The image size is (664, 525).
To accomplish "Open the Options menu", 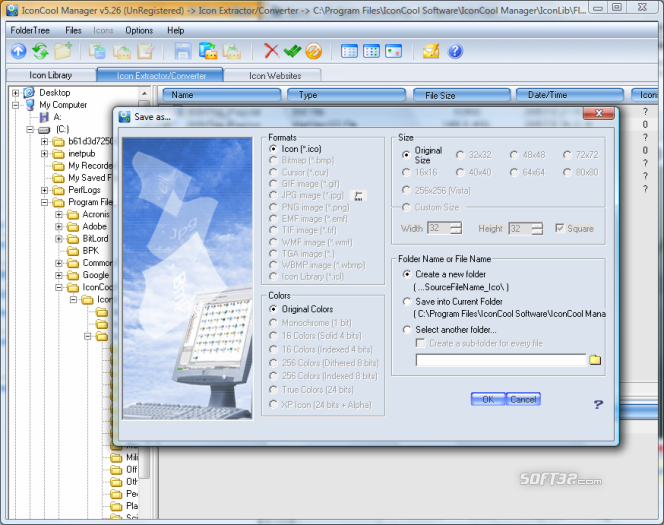I will (139, 30).
